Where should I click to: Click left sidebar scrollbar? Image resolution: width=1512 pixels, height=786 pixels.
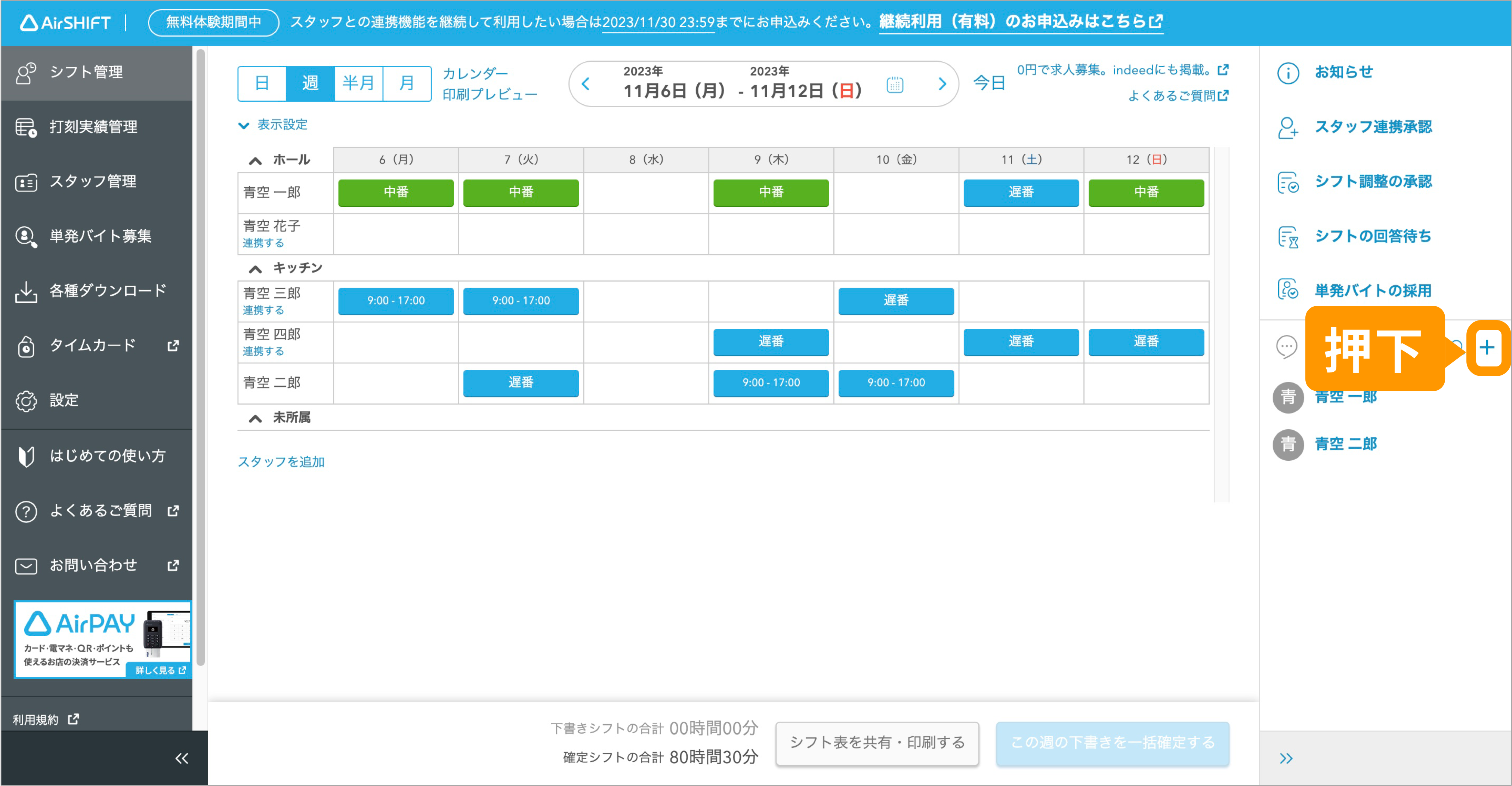tap(200, 358)
